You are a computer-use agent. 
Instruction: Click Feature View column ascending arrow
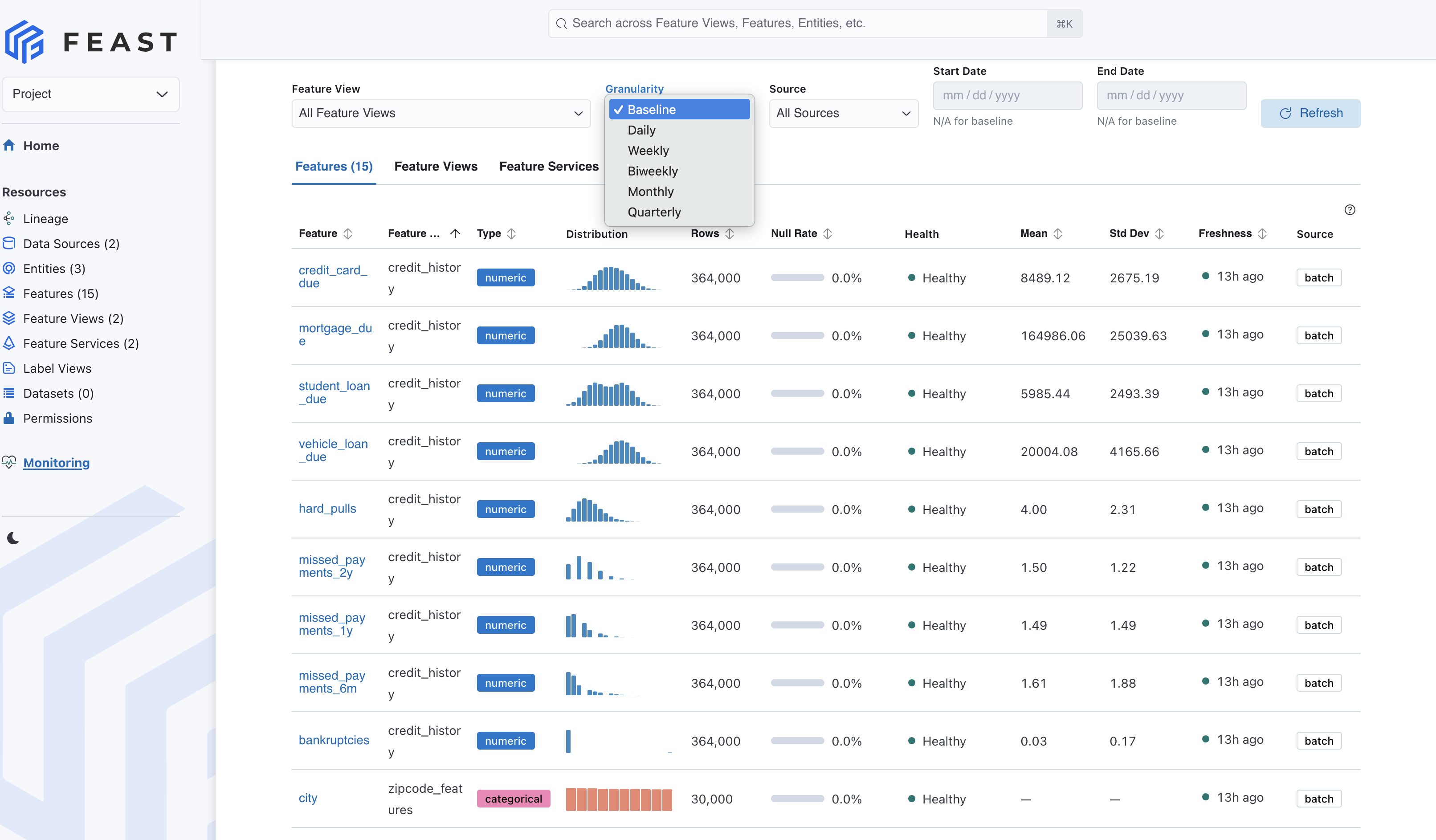(x=455, y=234)
